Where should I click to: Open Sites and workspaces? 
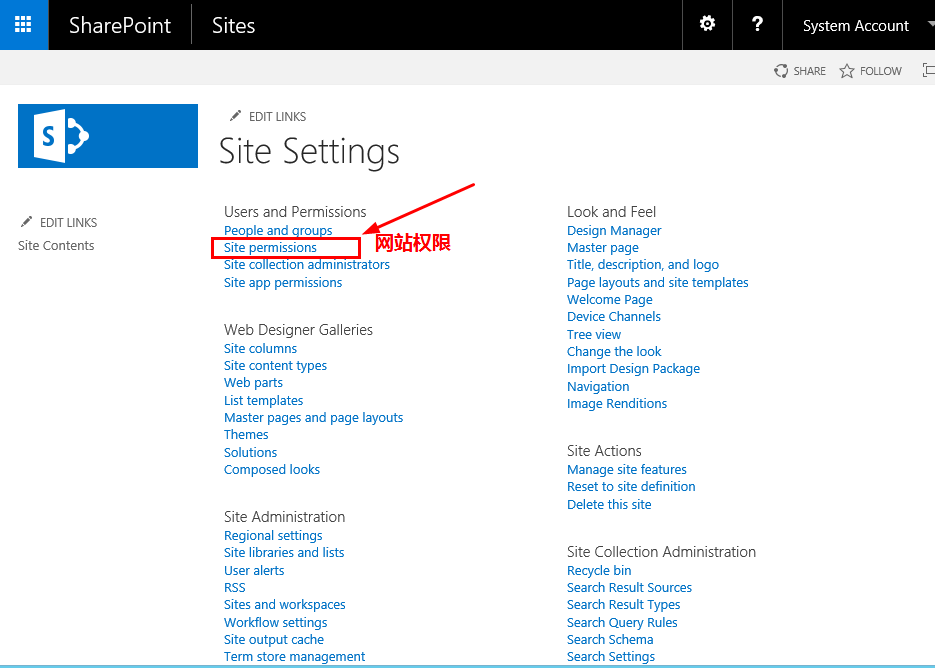(284, 605)
